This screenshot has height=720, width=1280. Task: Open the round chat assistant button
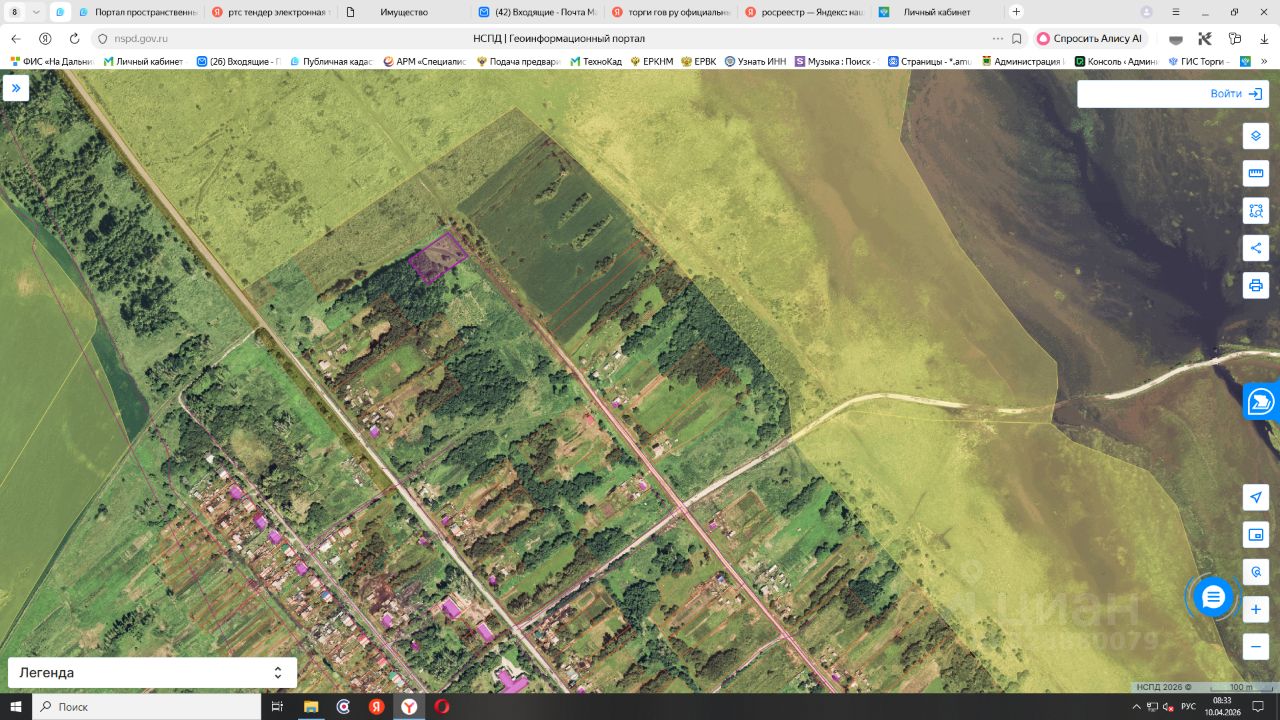coord(1213,597)
